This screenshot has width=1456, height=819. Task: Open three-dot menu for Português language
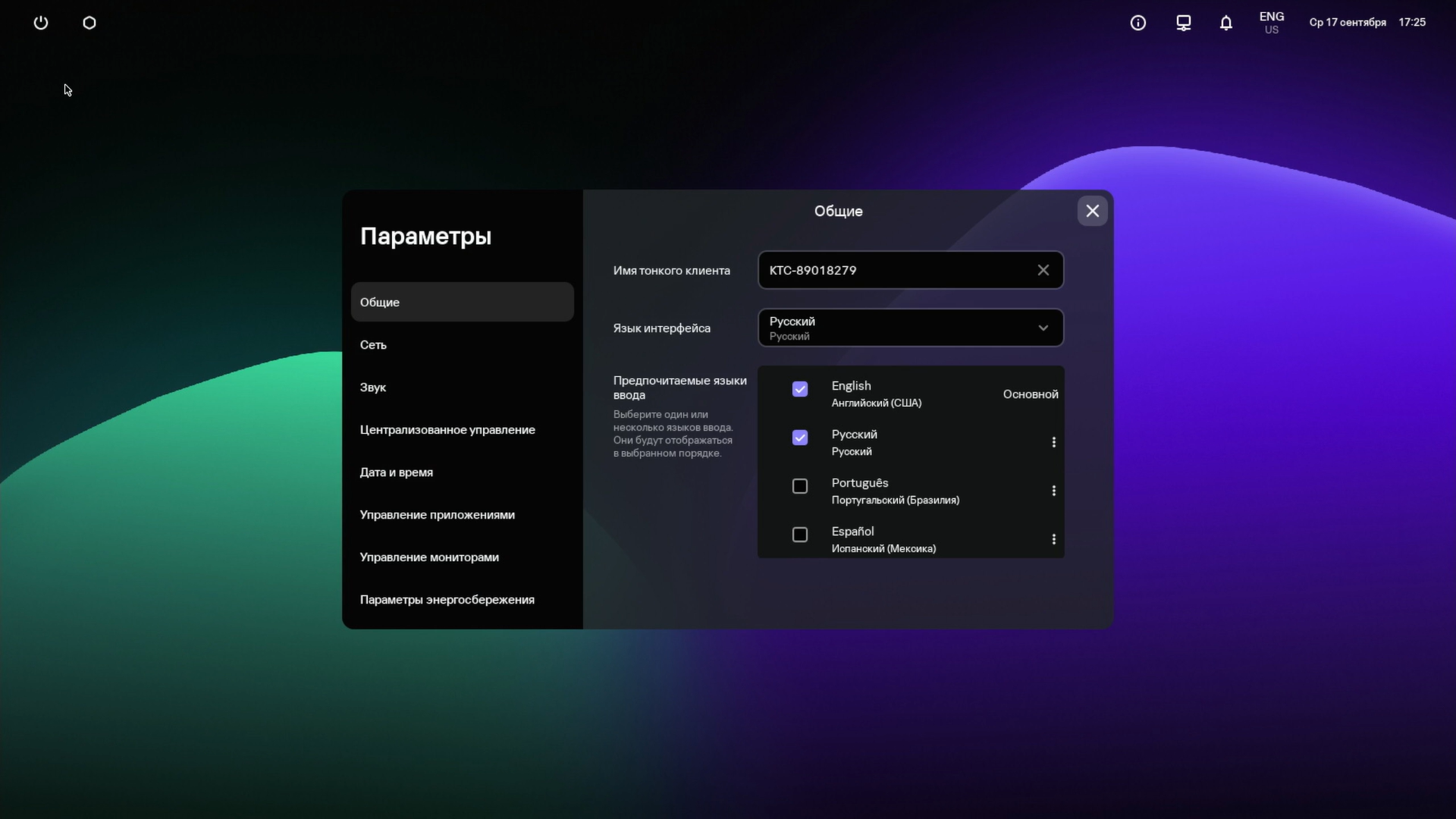coord(1053,491)
